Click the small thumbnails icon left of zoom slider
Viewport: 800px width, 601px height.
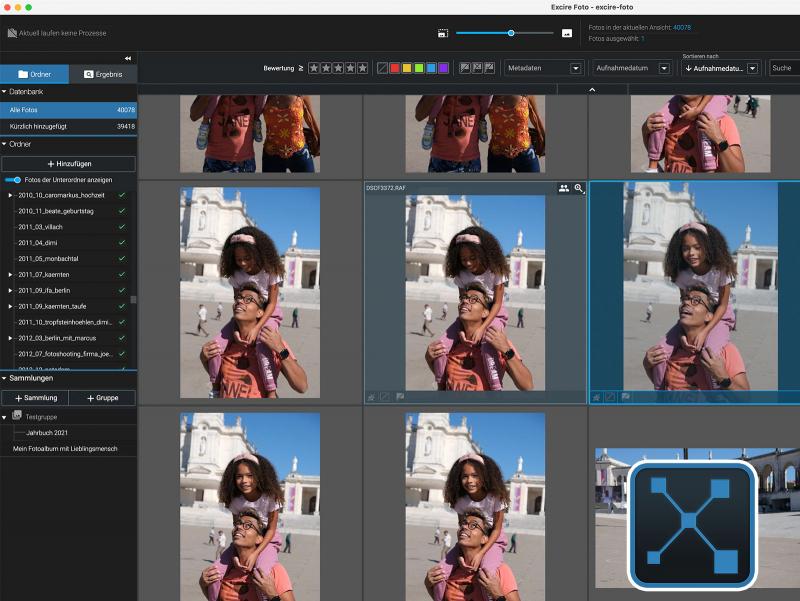pos(443,33)
